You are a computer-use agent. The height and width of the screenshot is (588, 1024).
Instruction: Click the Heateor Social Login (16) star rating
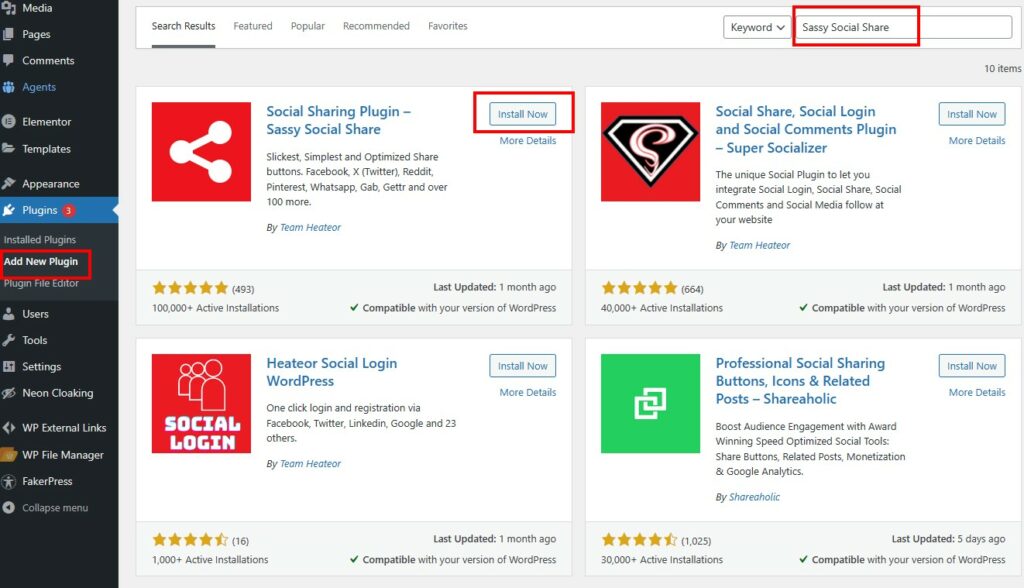189,540
